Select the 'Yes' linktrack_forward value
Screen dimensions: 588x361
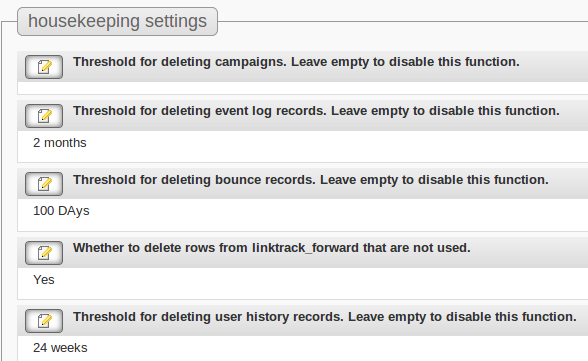coord(44,280)
